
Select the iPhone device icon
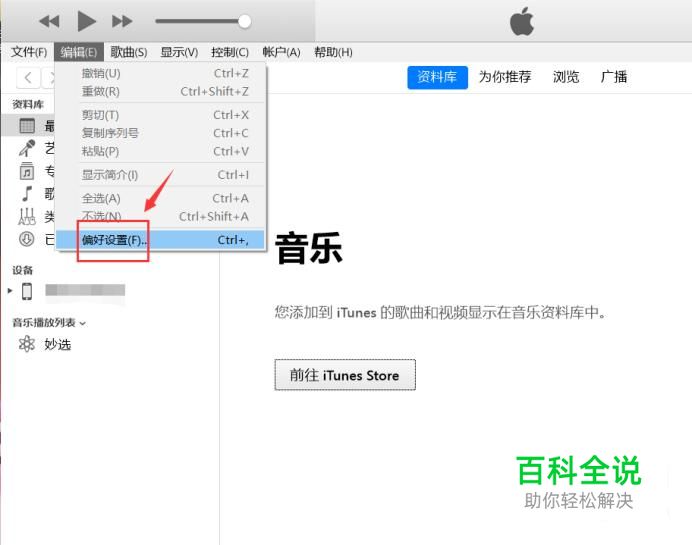pos(27,291)
